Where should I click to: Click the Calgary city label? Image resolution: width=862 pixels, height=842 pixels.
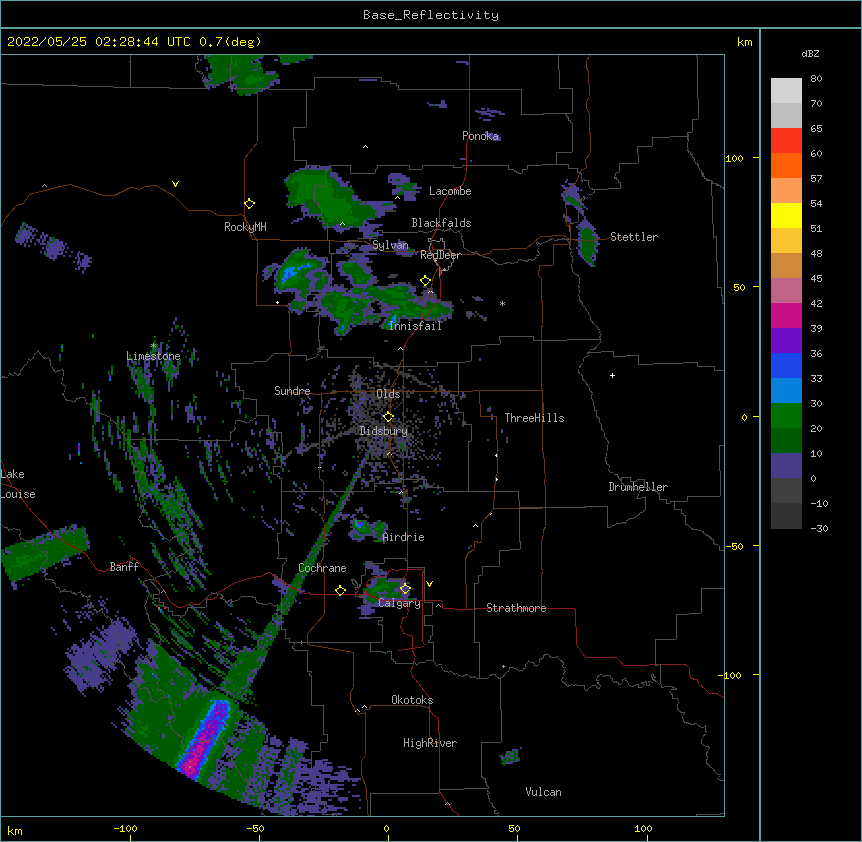tap(399, 603)
